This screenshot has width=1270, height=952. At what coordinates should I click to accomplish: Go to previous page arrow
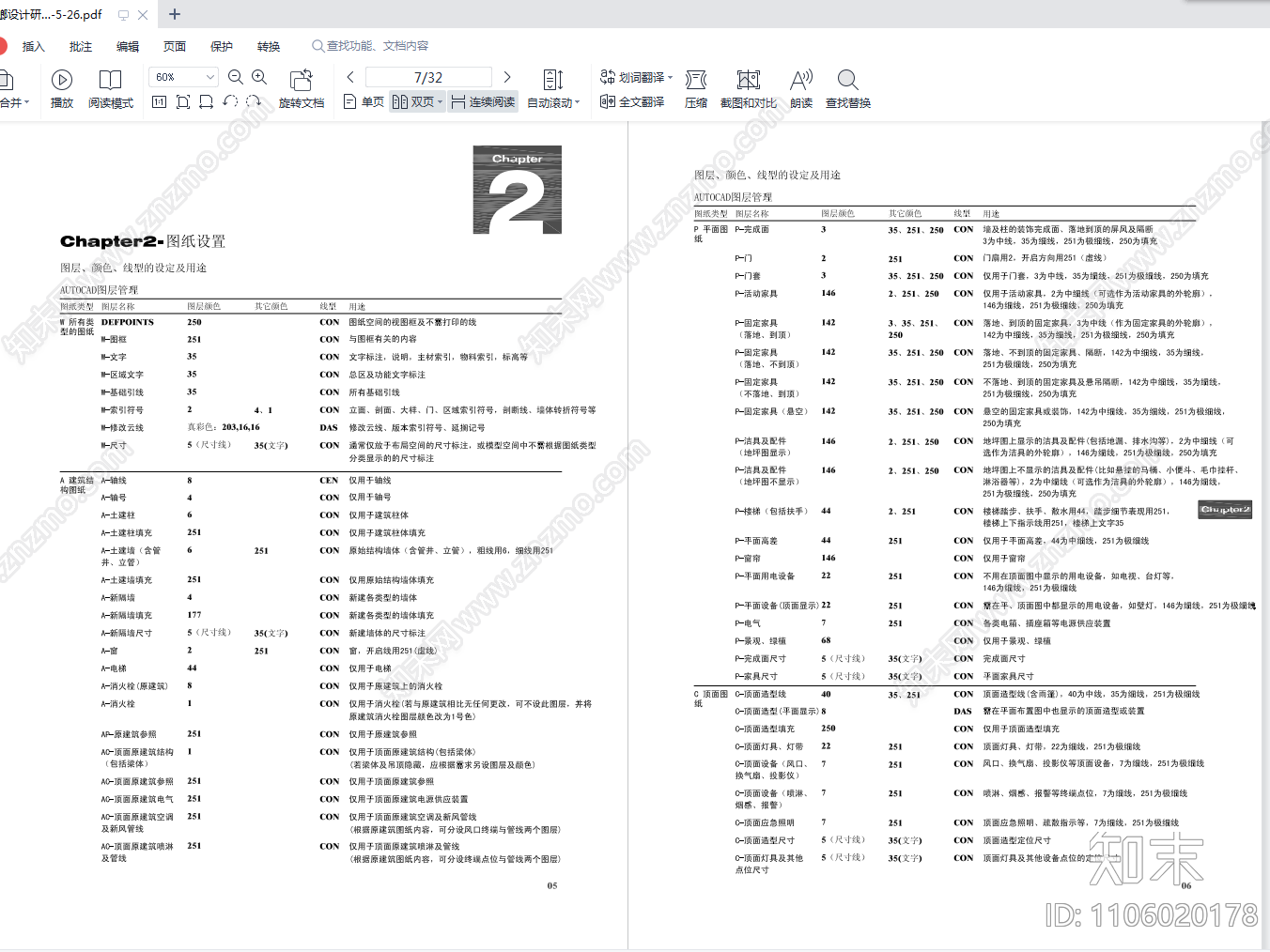pos(350,77)
